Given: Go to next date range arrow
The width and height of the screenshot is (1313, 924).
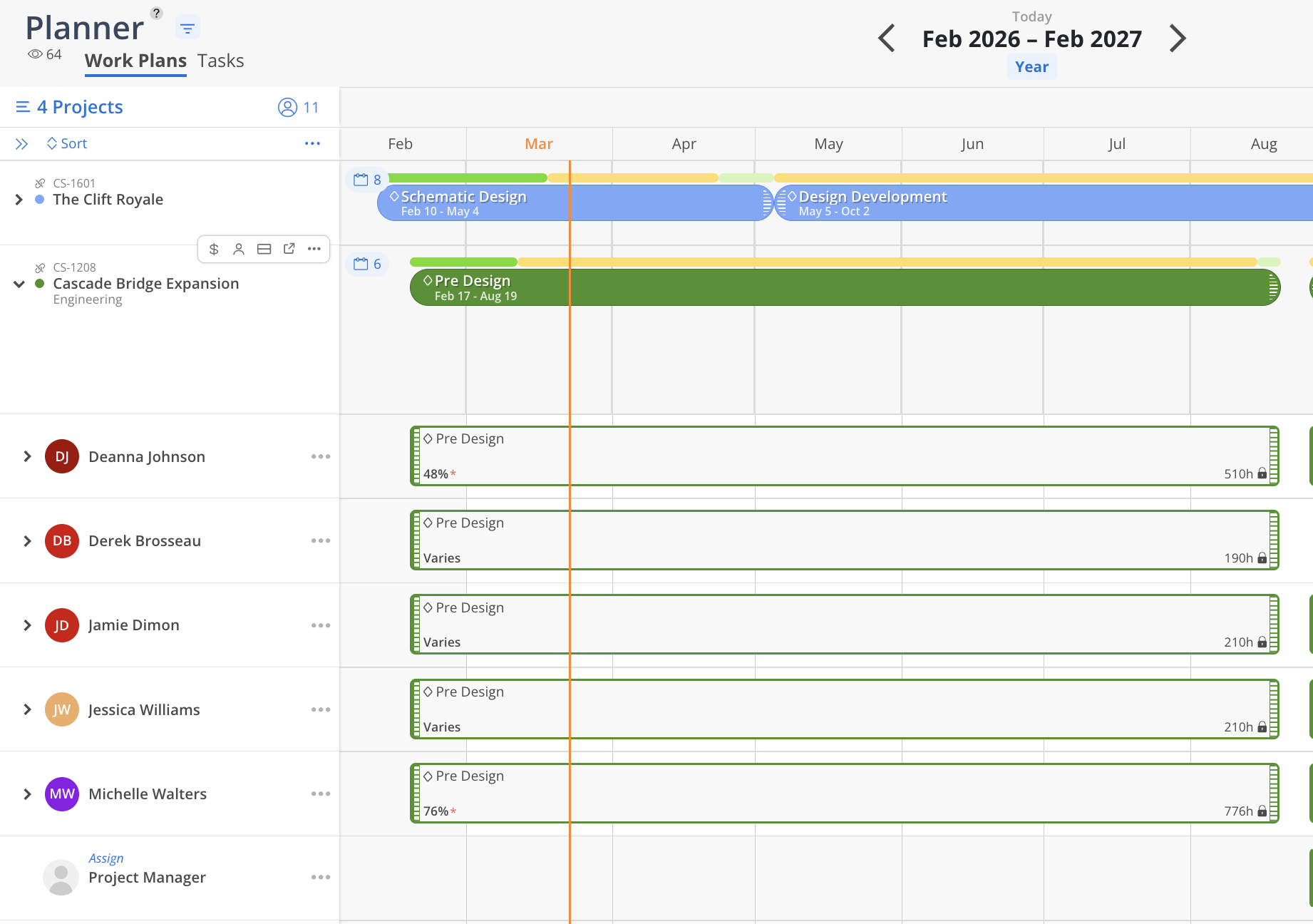Looking at the screenshot, I should [x=1178, y=38].
